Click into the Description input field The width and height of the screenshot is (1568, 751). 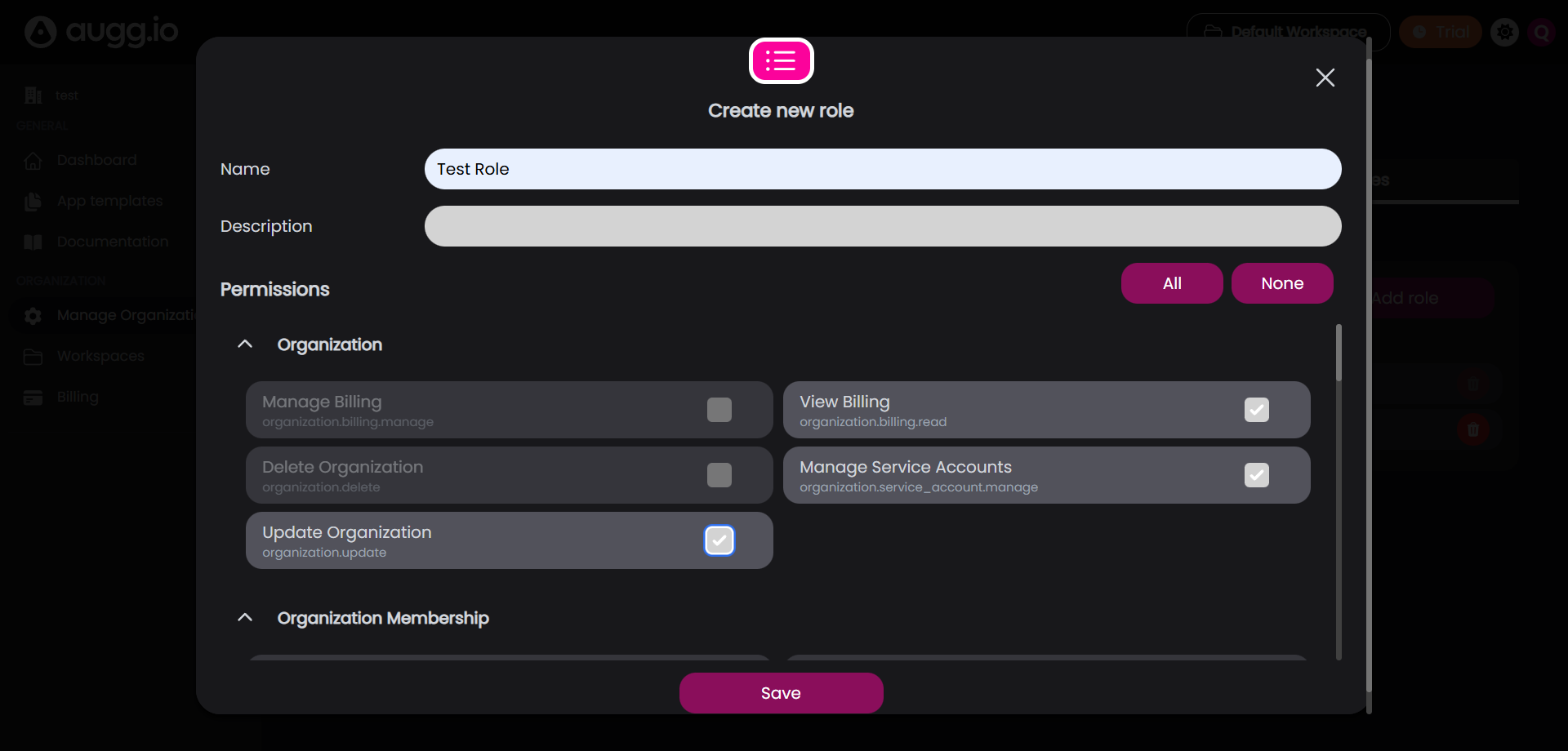tap(882, 226)
